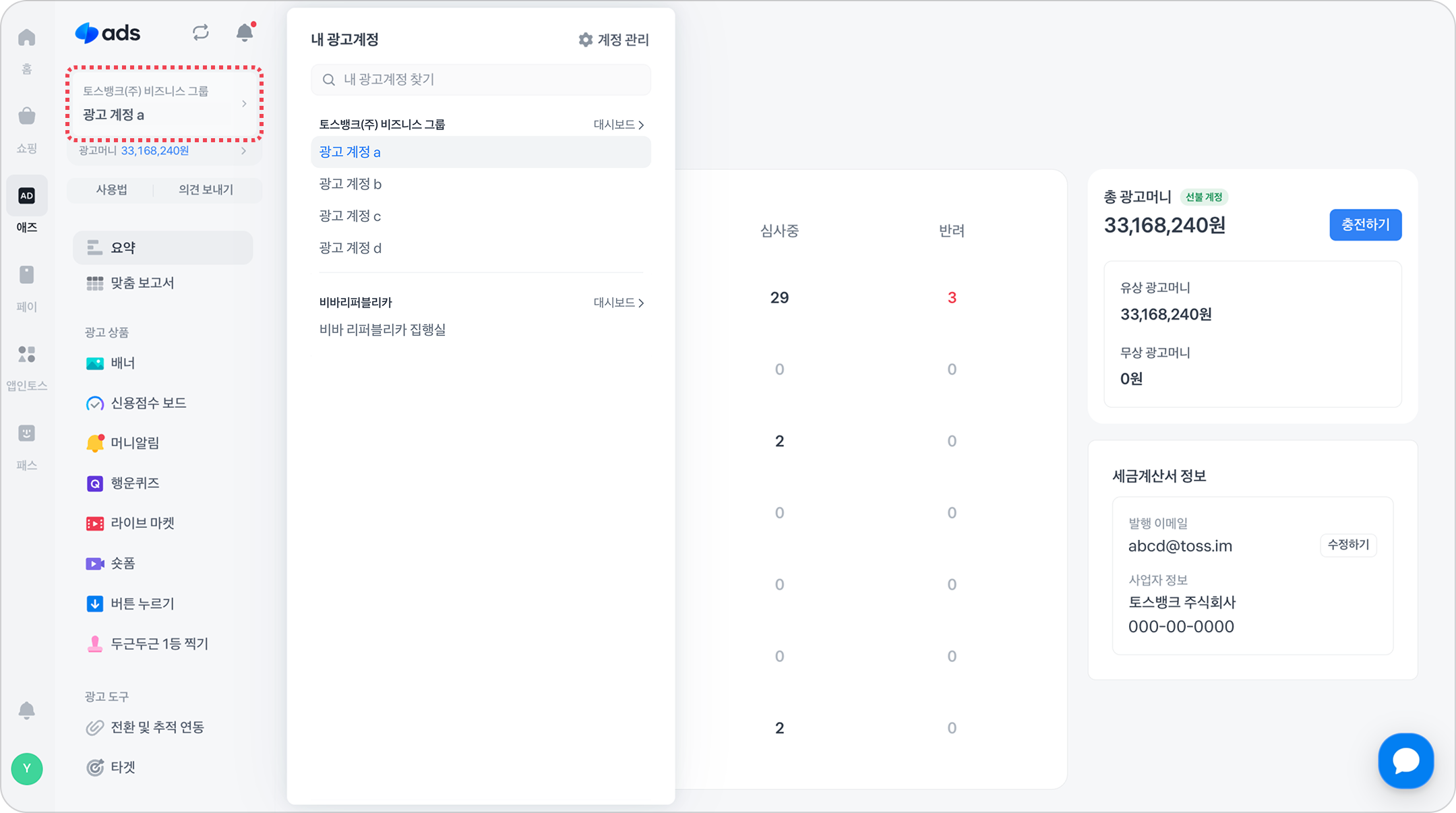Go to 홈 icon in left rail
Viewport: 1456px width, 813px height.
coord(27,38)
